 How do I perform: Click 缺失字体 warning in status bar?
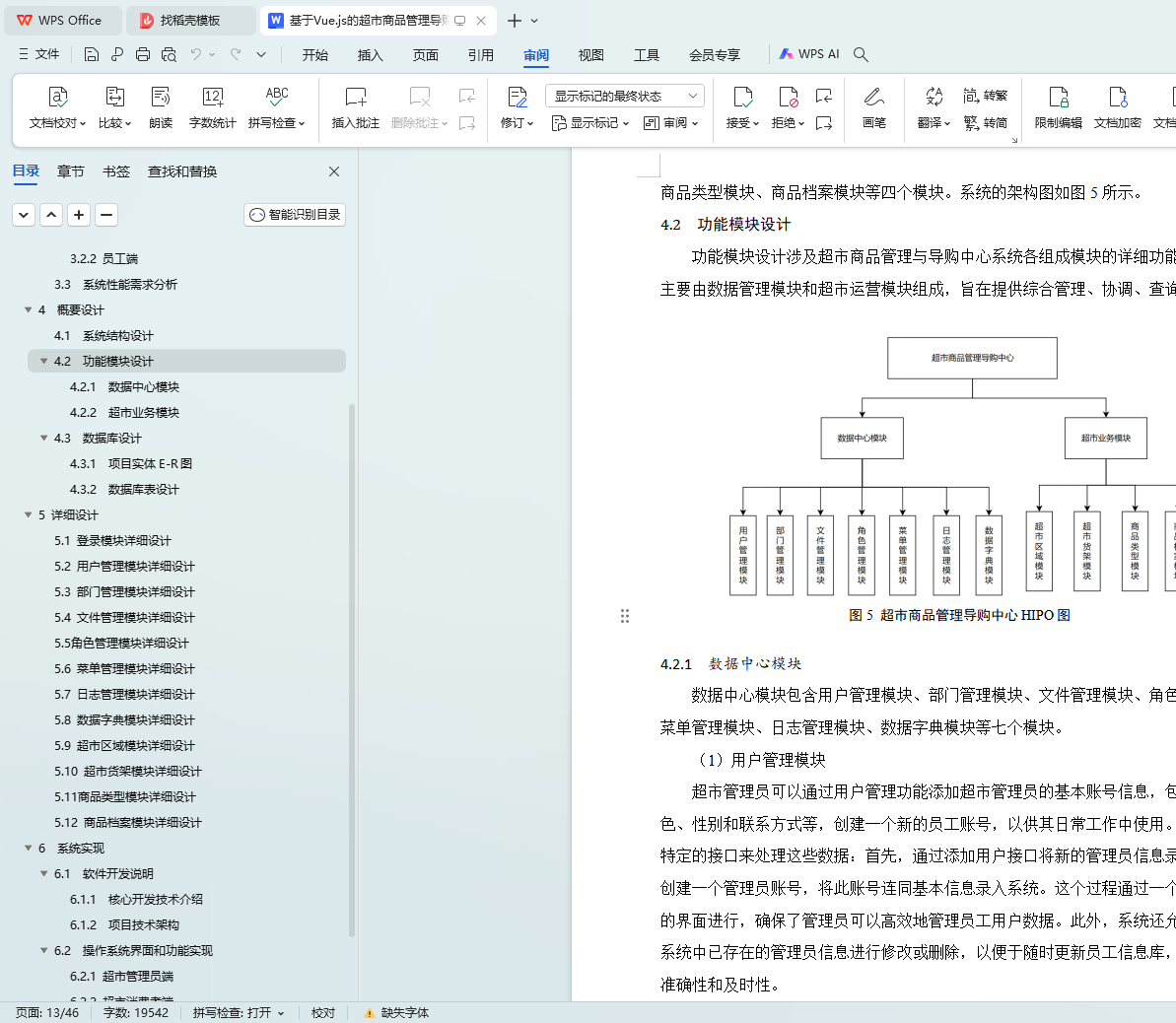396,1012
